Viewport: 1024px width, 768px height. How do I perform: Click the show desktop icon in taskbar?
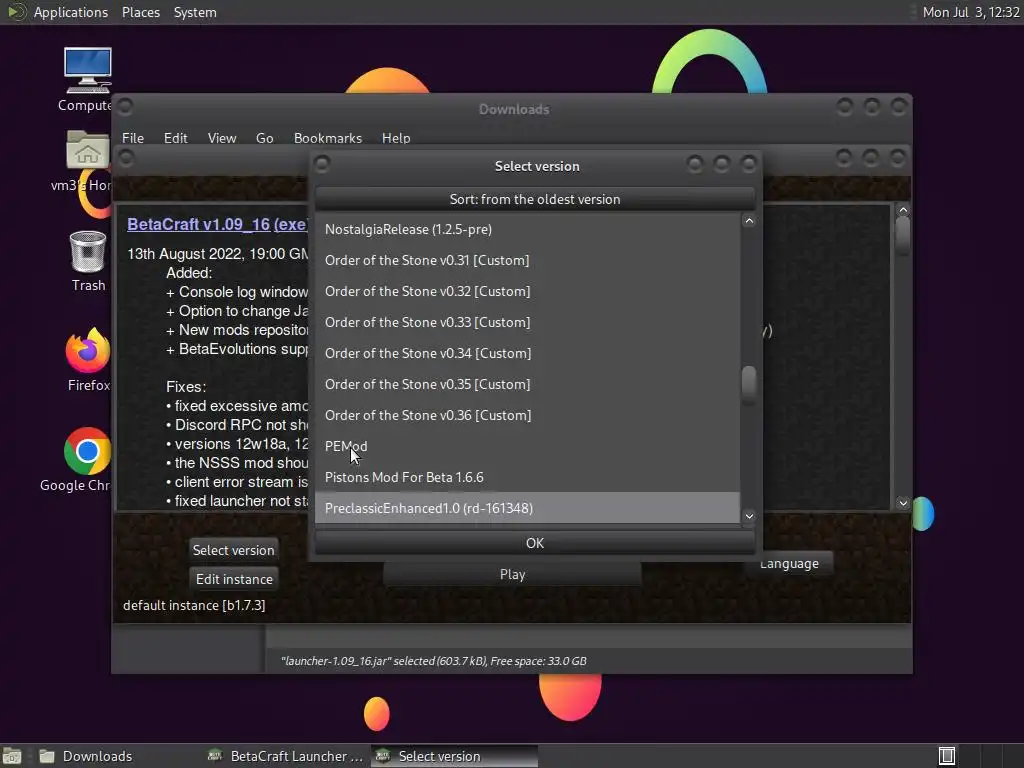pos(12,756)
